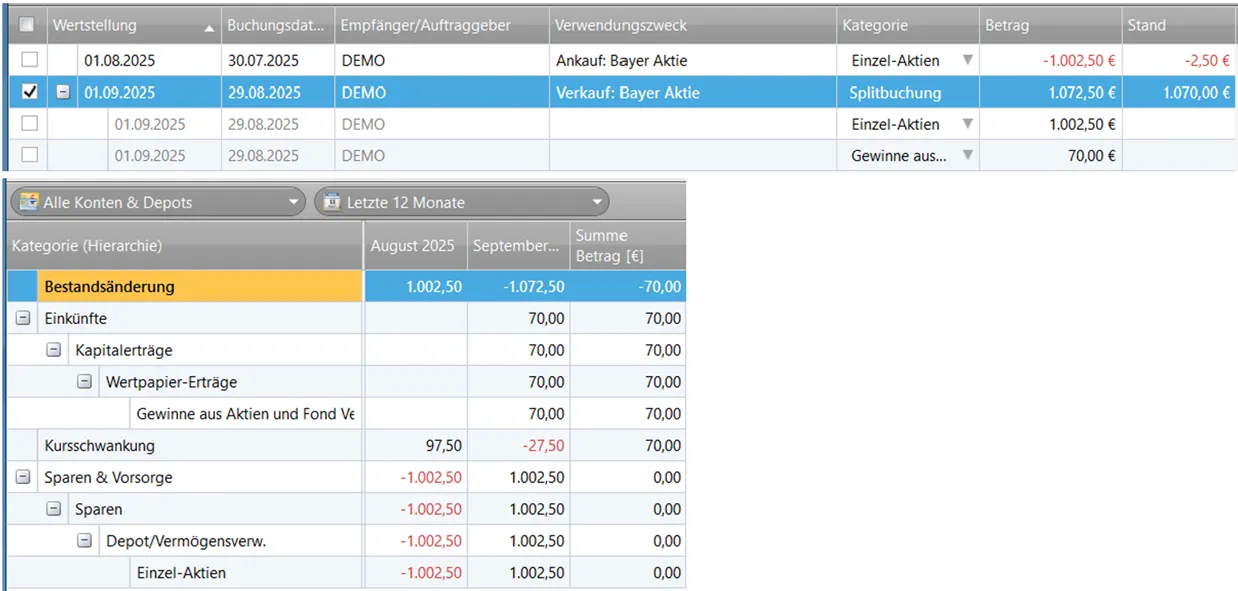Collapse the Wertpapier-Erträge tree node
Viewport: 1238px width, 591px height.
pos(85,382)
